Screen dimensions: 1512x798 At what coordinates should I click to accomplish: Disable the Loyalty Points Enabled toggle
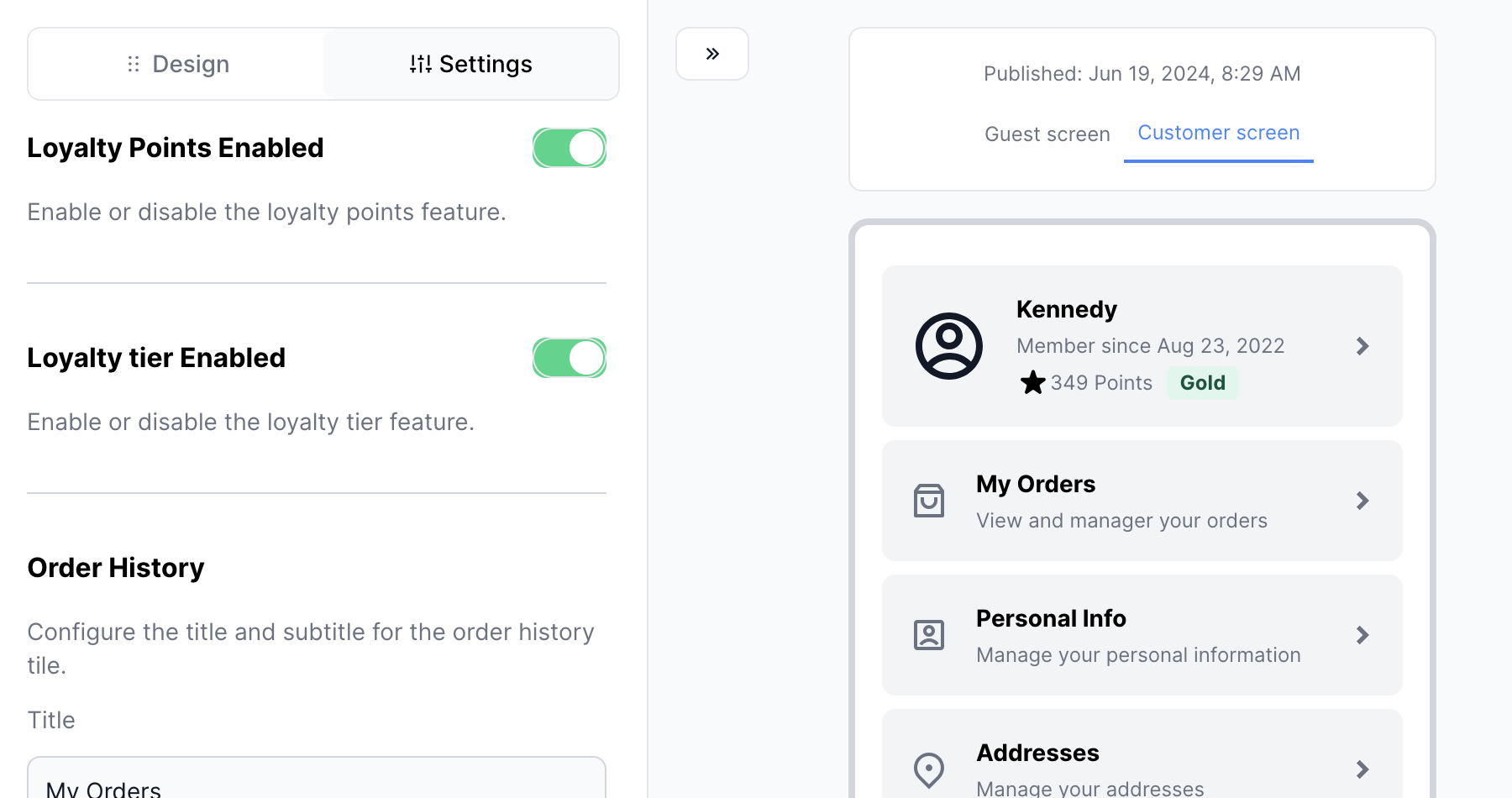tap(570, 148)
